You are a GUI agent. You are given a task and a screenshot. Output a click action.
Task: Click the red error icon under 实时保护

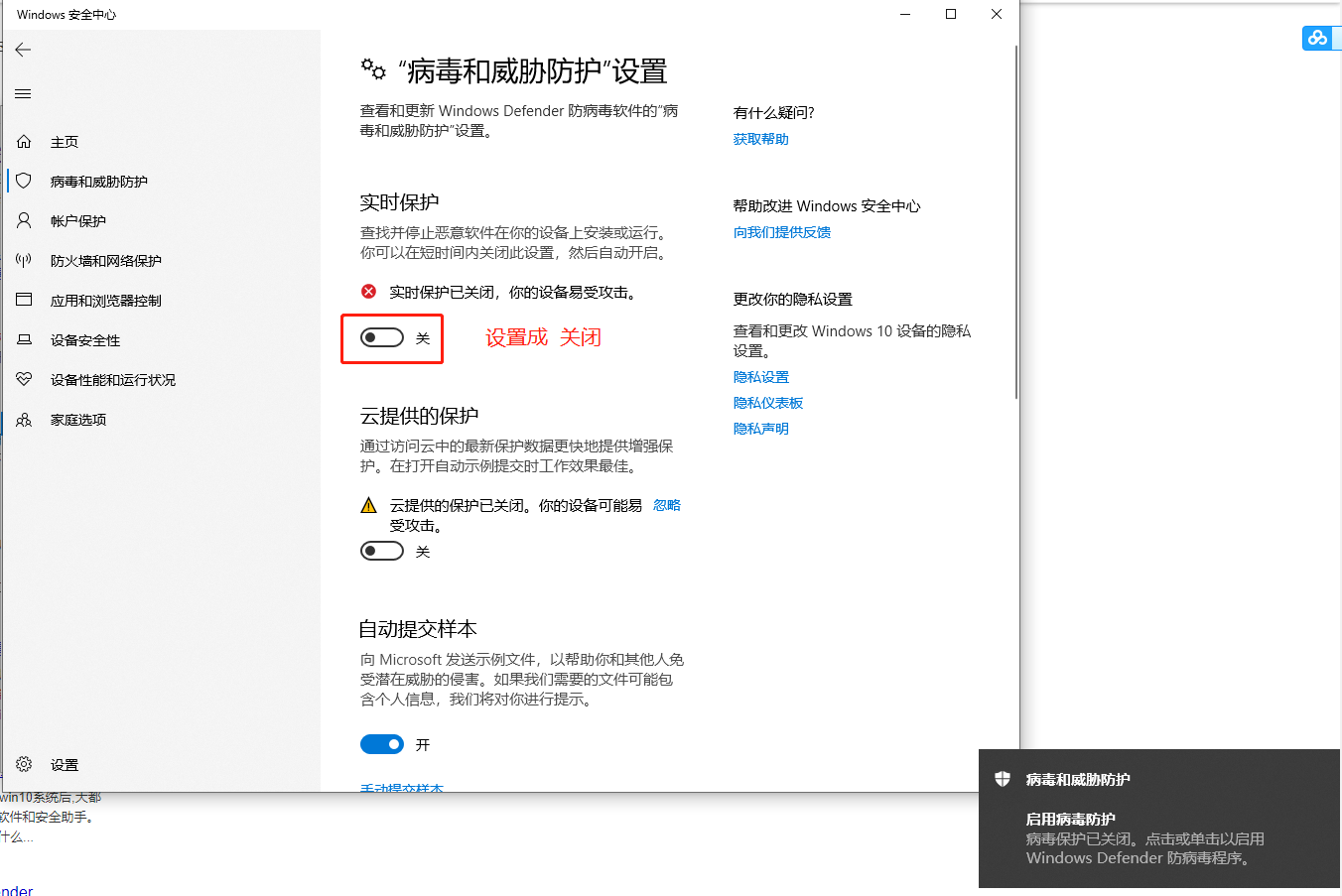pos(368,292)
